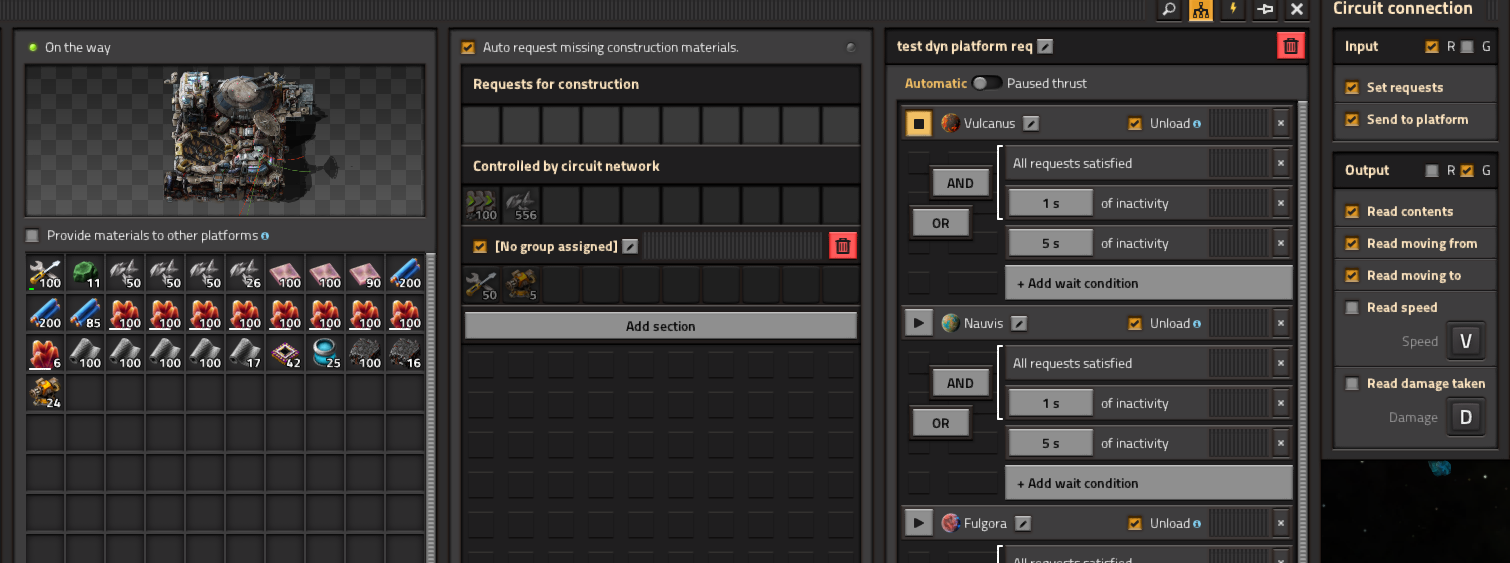Change Nauvis '5 s' inactivity time

click(1050, 443)
